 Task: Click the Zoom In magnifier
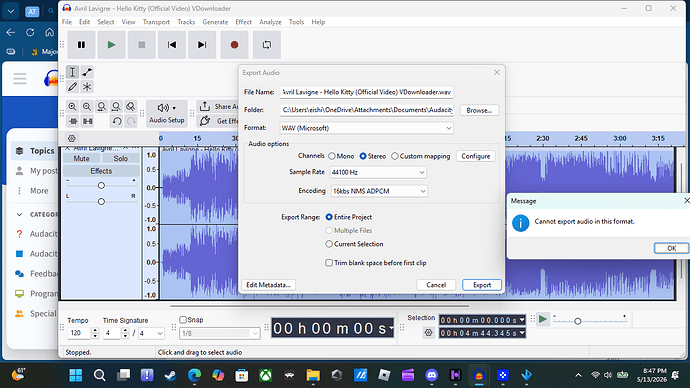coord(73,106)
